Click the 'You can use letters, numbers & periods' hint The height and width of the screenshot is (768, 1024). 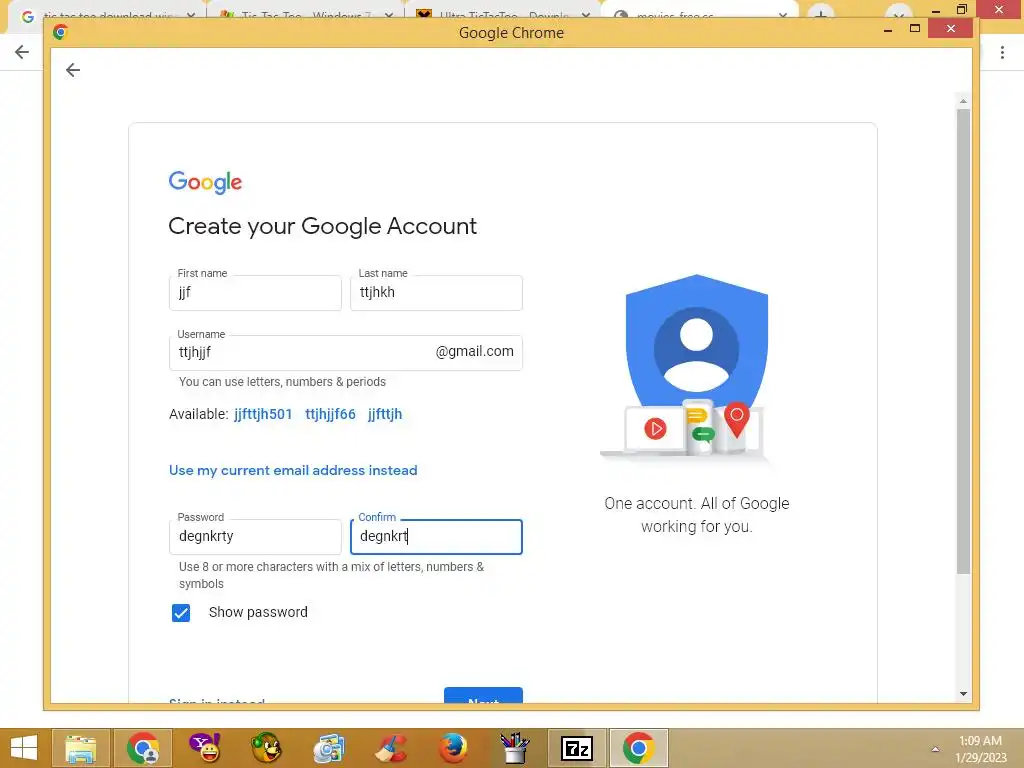coord(282,382)
